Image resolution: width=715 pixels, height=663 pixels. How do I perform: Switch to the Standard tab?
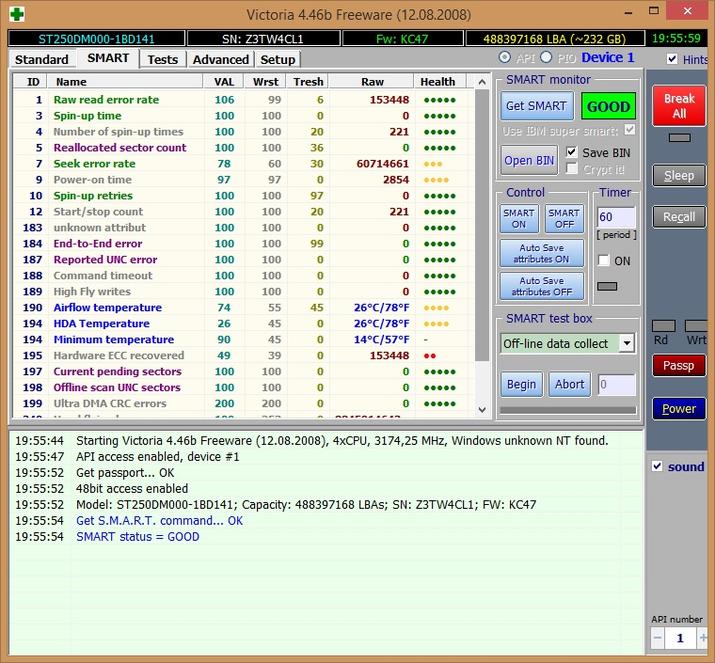(x=41, y=59)
